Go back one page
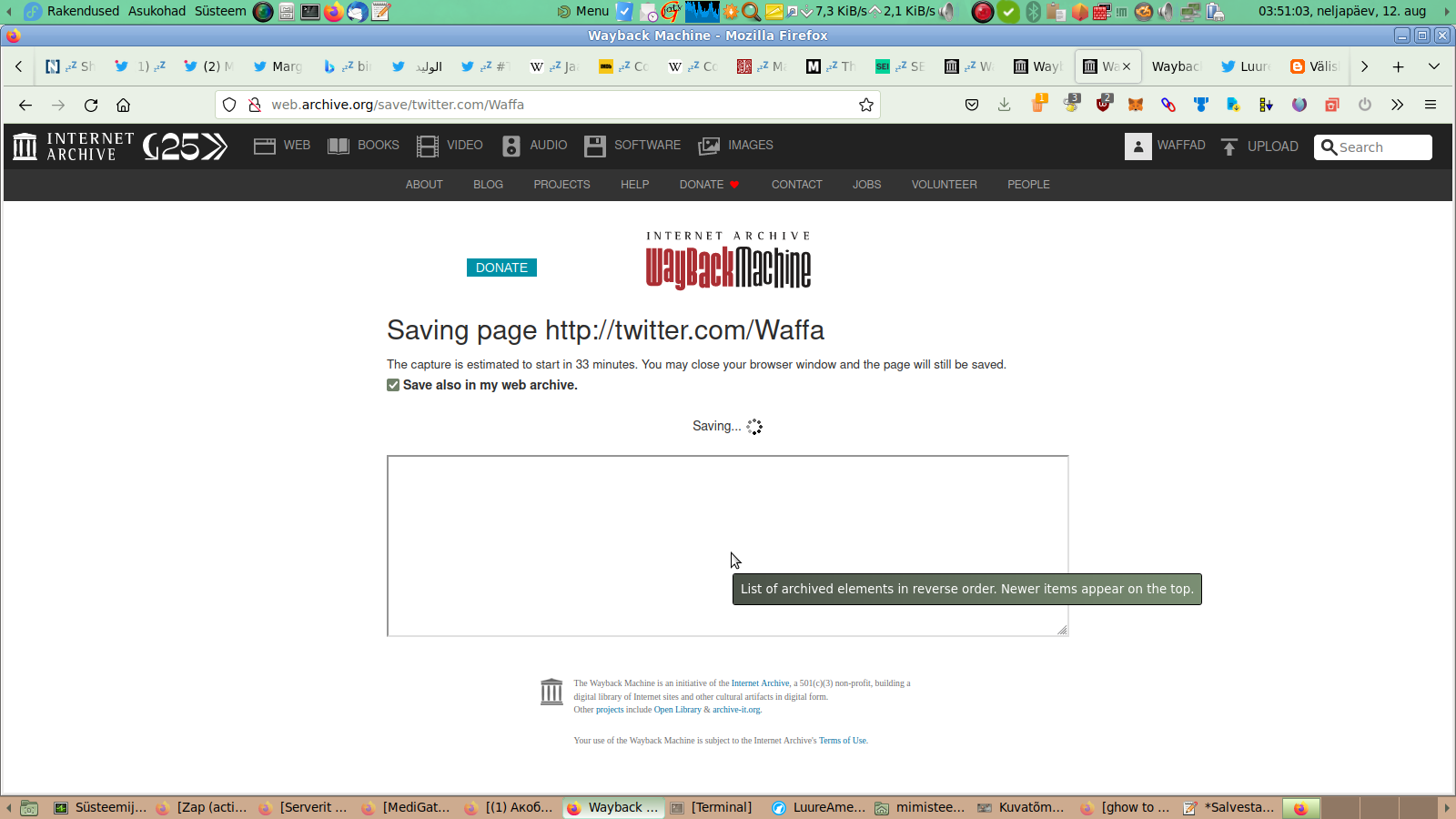 (x=25, y=105)
